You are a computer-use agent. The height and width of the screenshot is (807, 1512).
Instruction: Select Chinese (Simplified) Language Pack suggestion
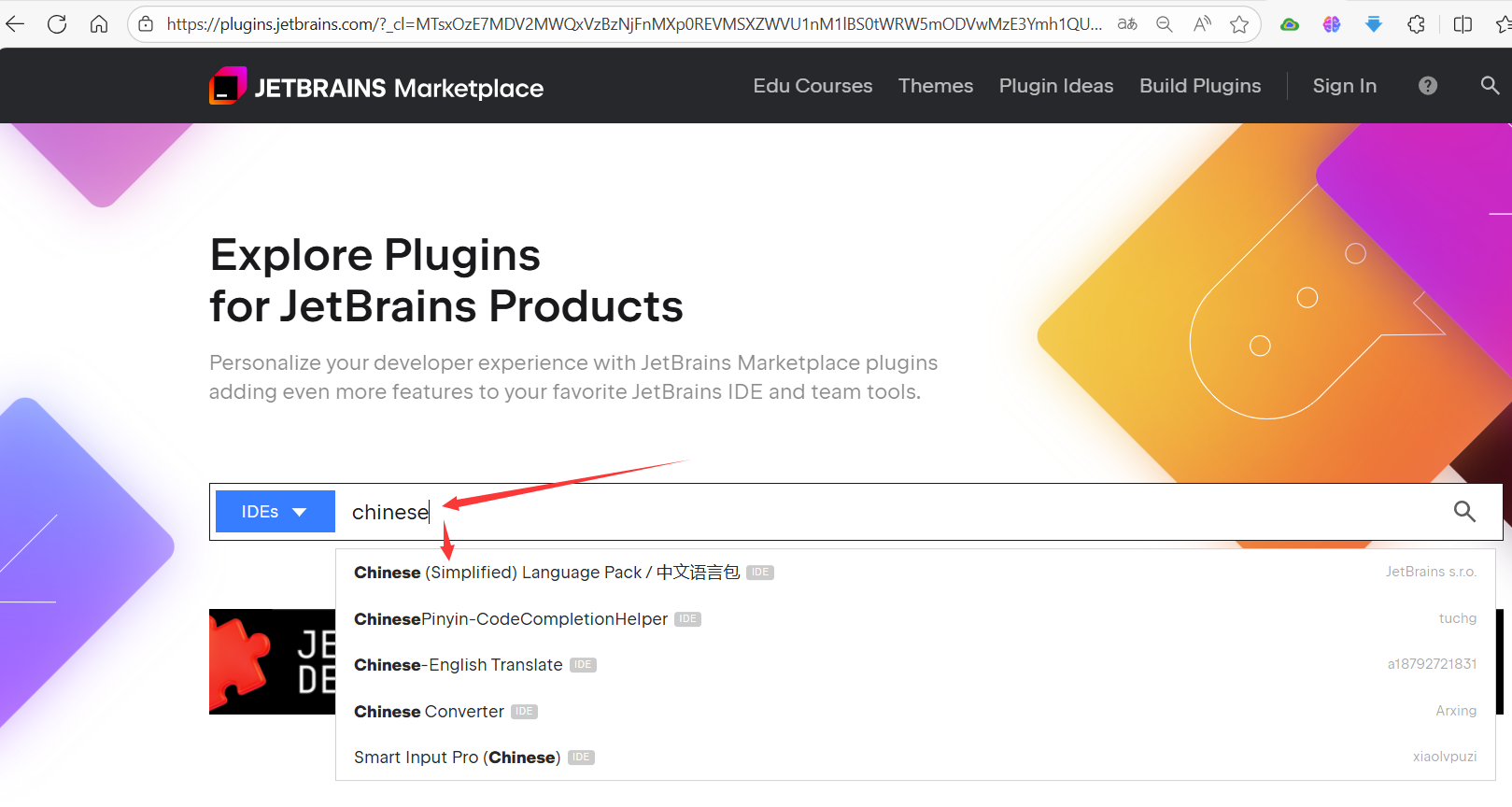pos(915,573)
